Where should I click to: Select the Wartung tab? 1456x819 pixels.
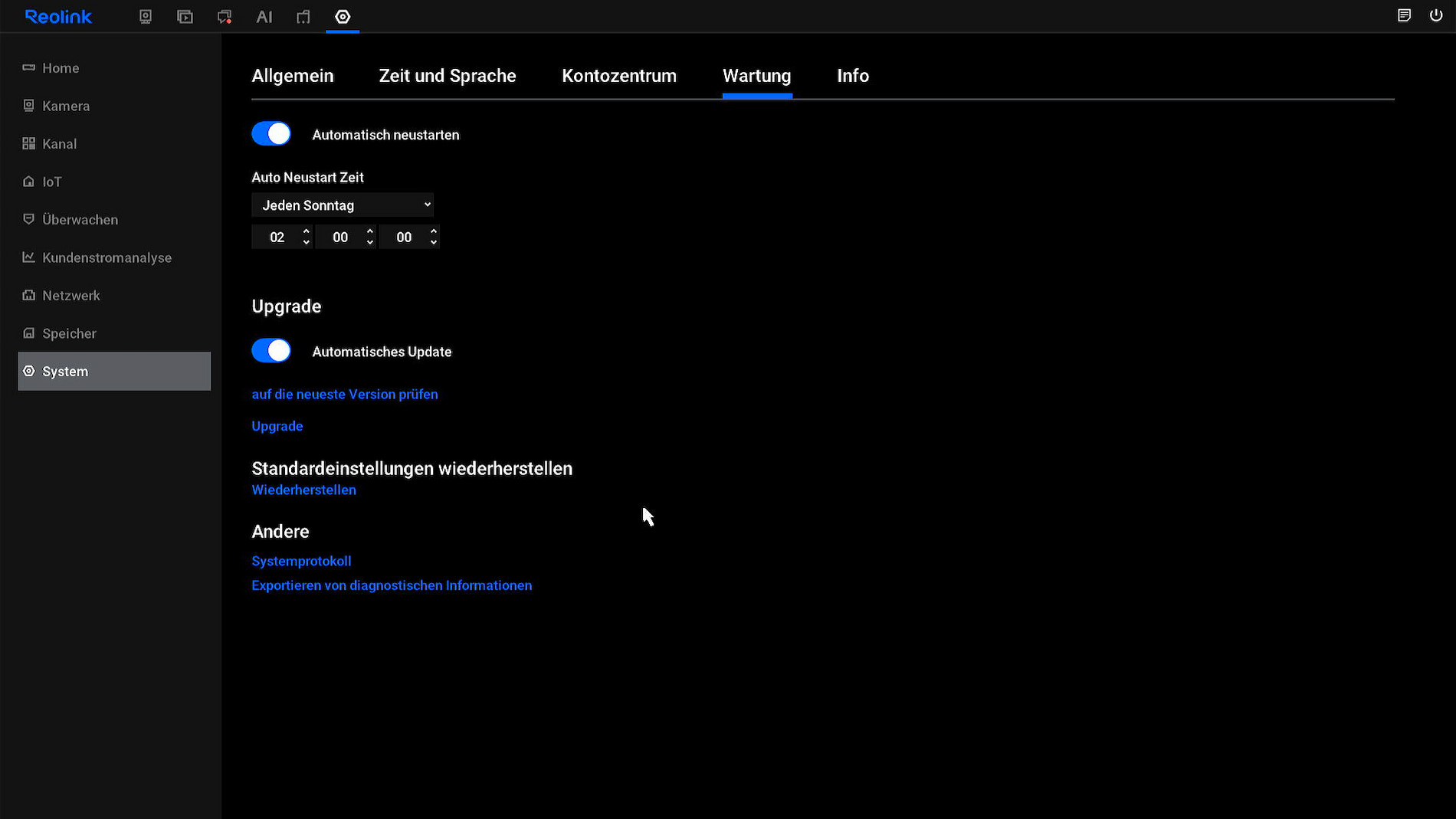point(757,76)
